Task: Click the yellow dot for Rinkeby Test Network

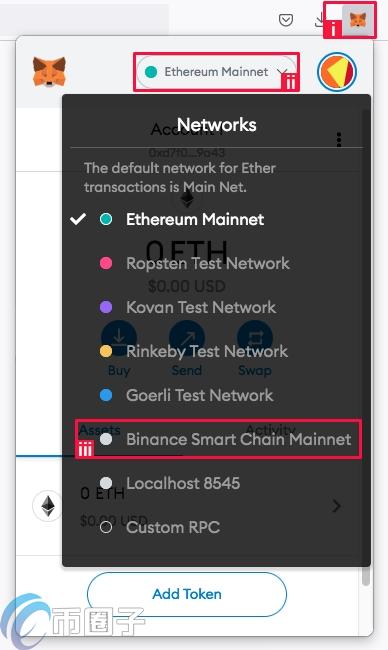Action: (x=106, y=352)
